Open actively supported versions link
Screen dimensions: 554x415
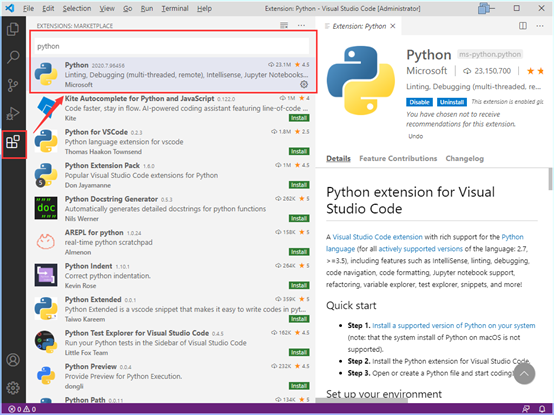click(x=420, y=249)
